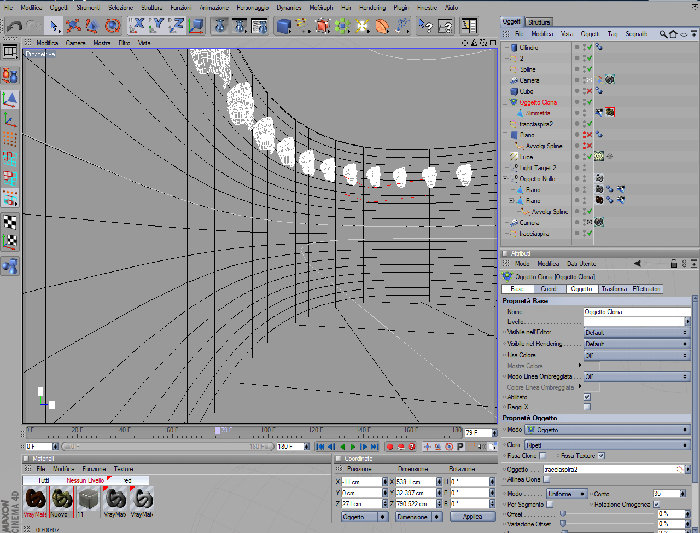
Task: Open the array modeling objects icon
Action: tap(342, 26)
